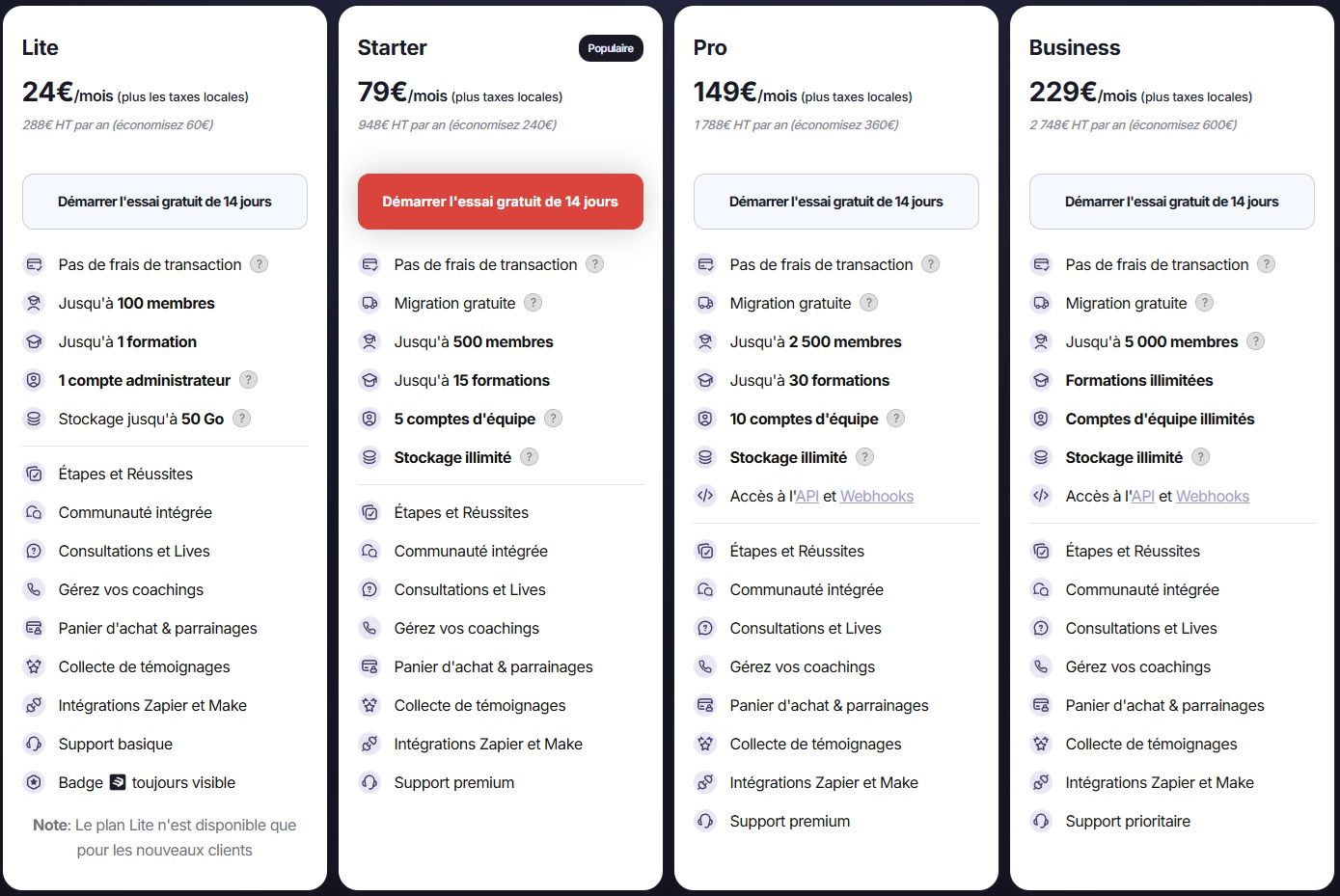Open the API link in Pro plan
The height and width of the screenshot is (896, 1340).
807,497
